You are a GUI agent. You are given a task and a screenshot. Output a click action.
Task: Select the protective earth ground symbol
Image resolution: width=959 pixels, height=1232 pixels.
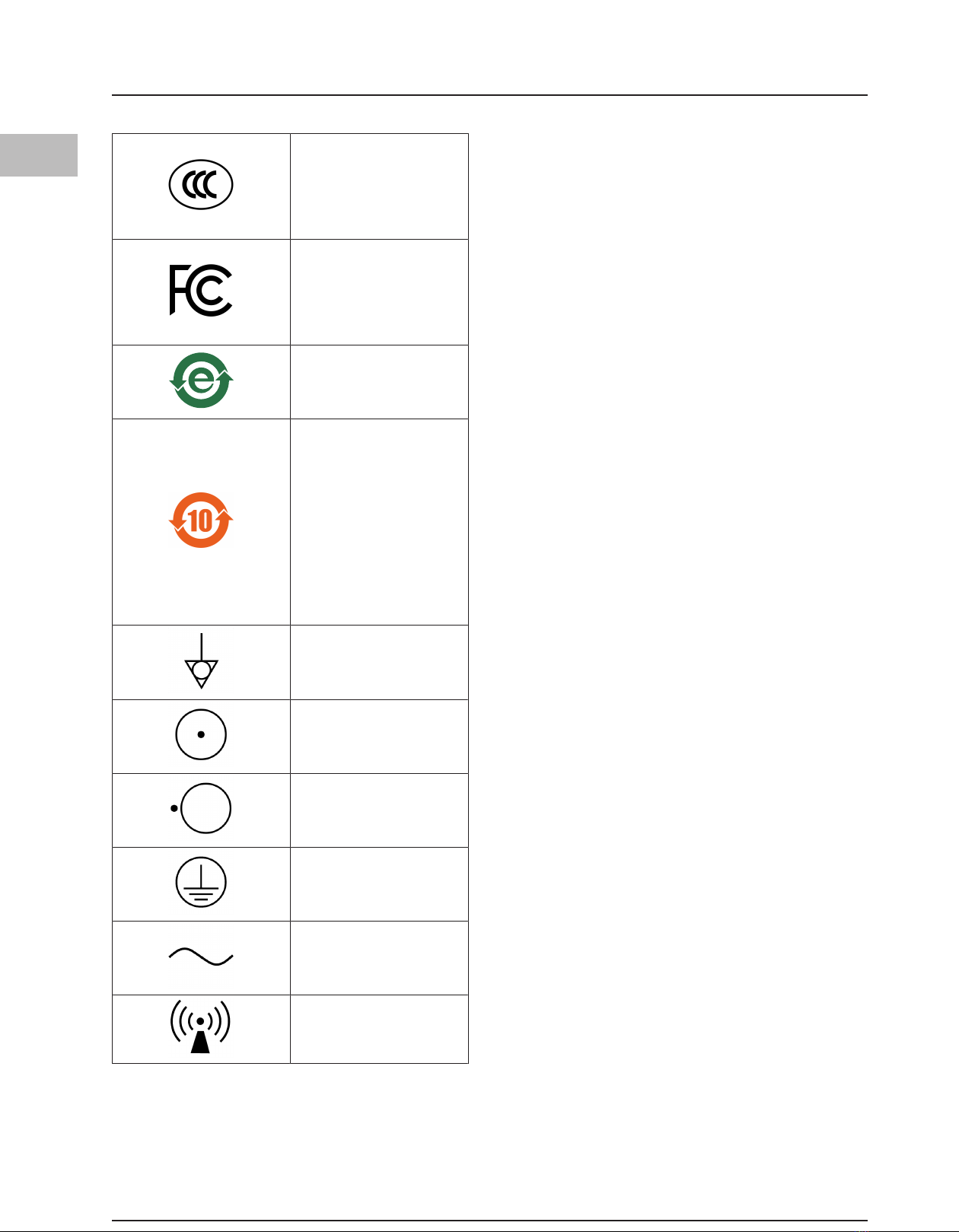(201, 882)
